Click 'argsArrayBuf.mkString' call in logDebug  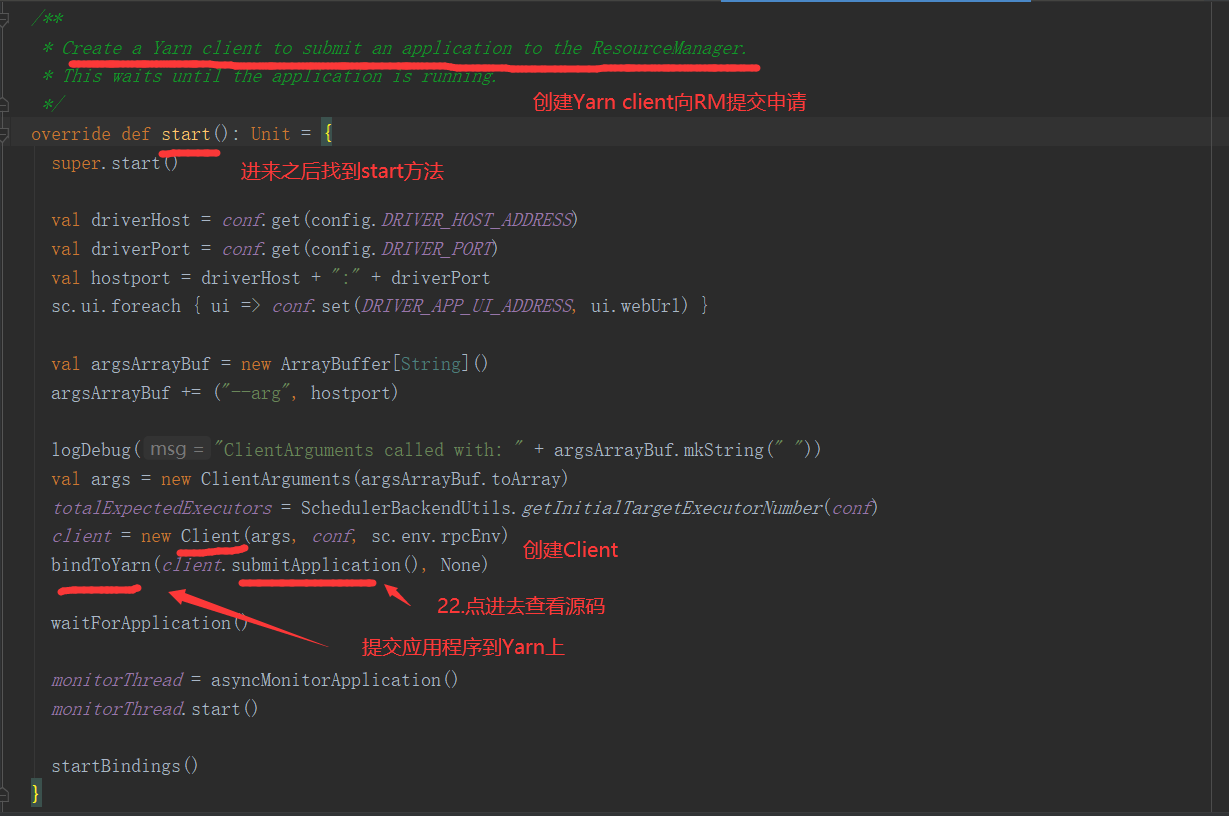[657, 450]
